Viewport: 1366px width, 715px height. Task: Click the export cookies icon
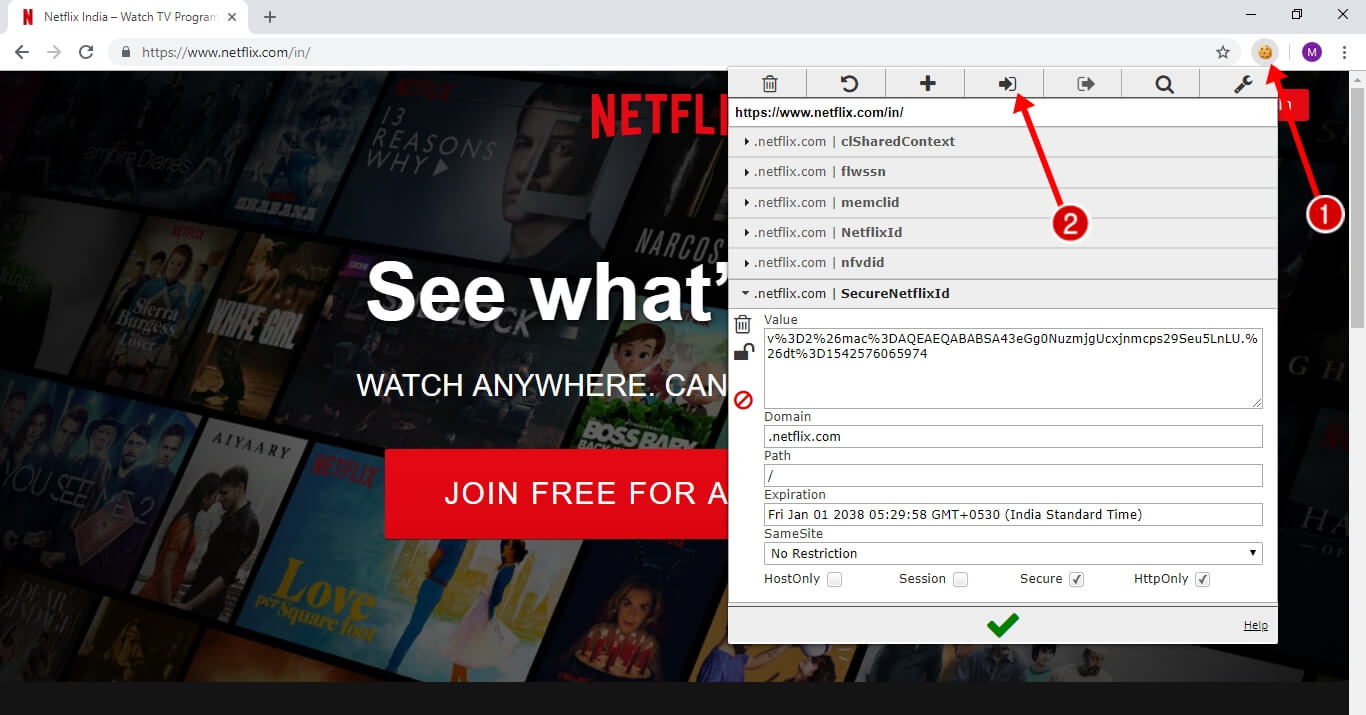[1086, 84]
